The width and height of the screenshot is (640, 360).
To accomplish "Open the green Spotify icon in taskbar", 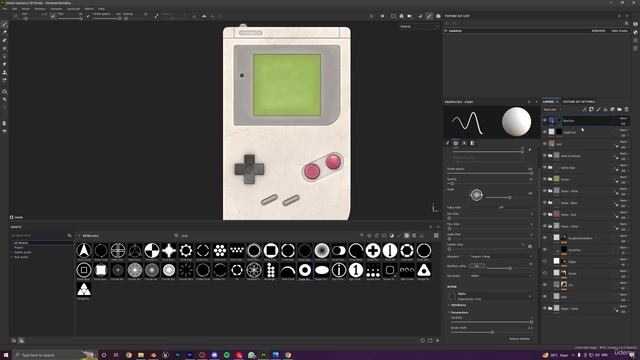I will [227, 355].
